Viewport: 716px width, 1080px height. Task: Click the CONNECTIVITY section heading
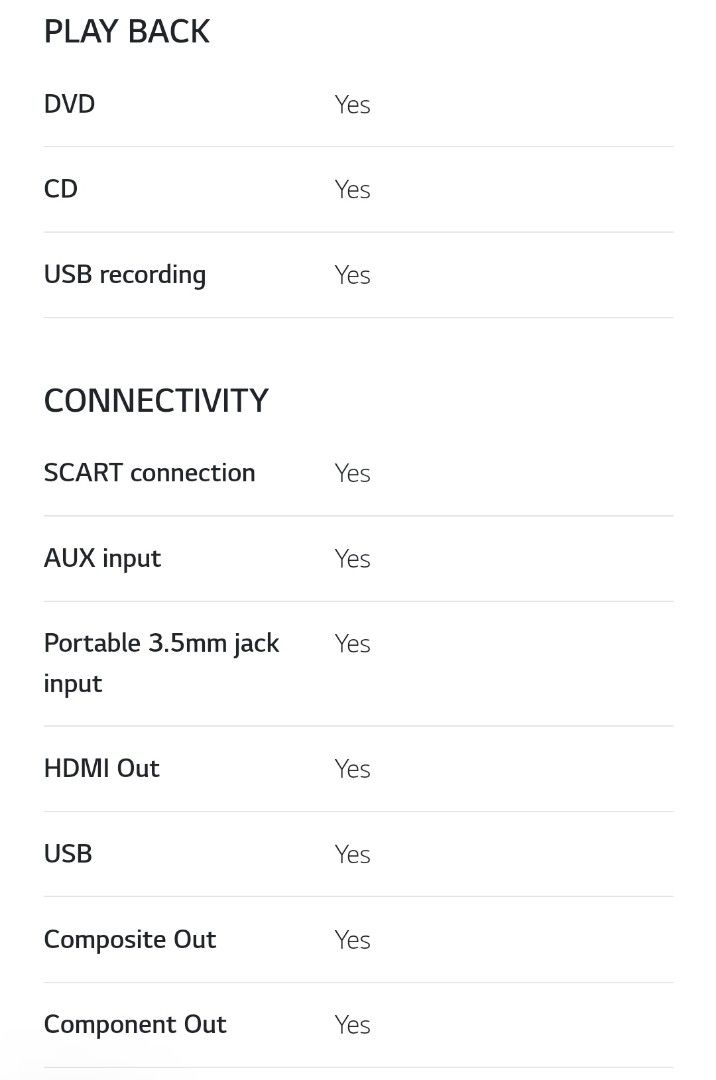click(x=156, y=401)
